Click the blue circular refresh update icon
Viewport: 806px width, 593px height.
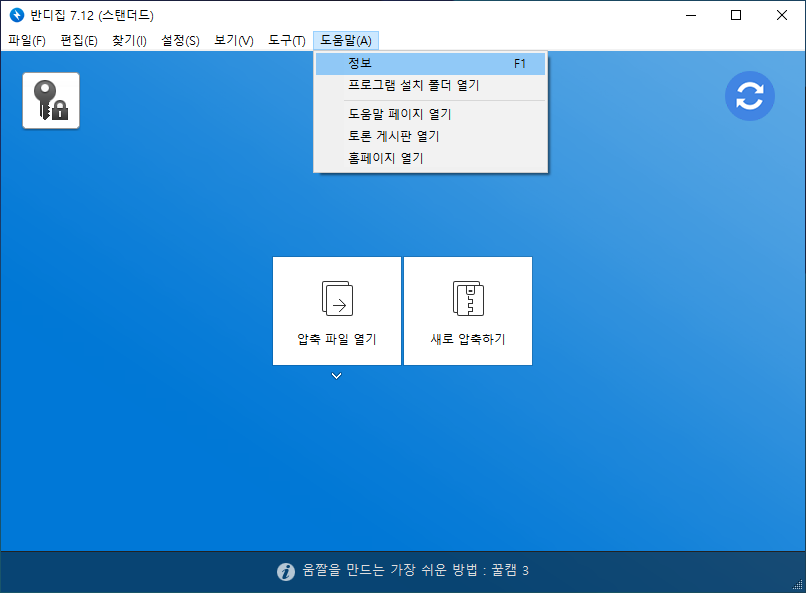tap(749, 96)
